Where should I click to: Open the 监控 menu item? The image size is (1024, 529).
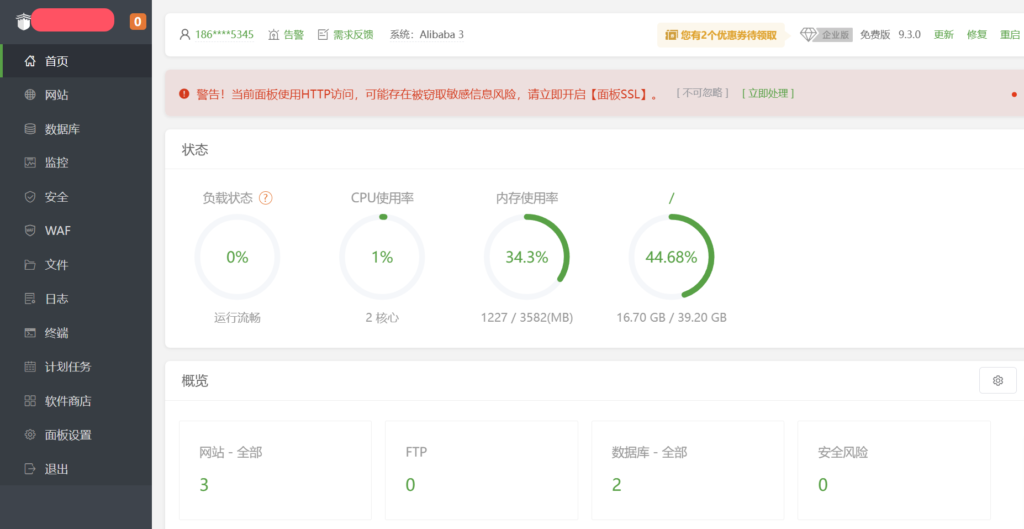[x=56, y=163]
